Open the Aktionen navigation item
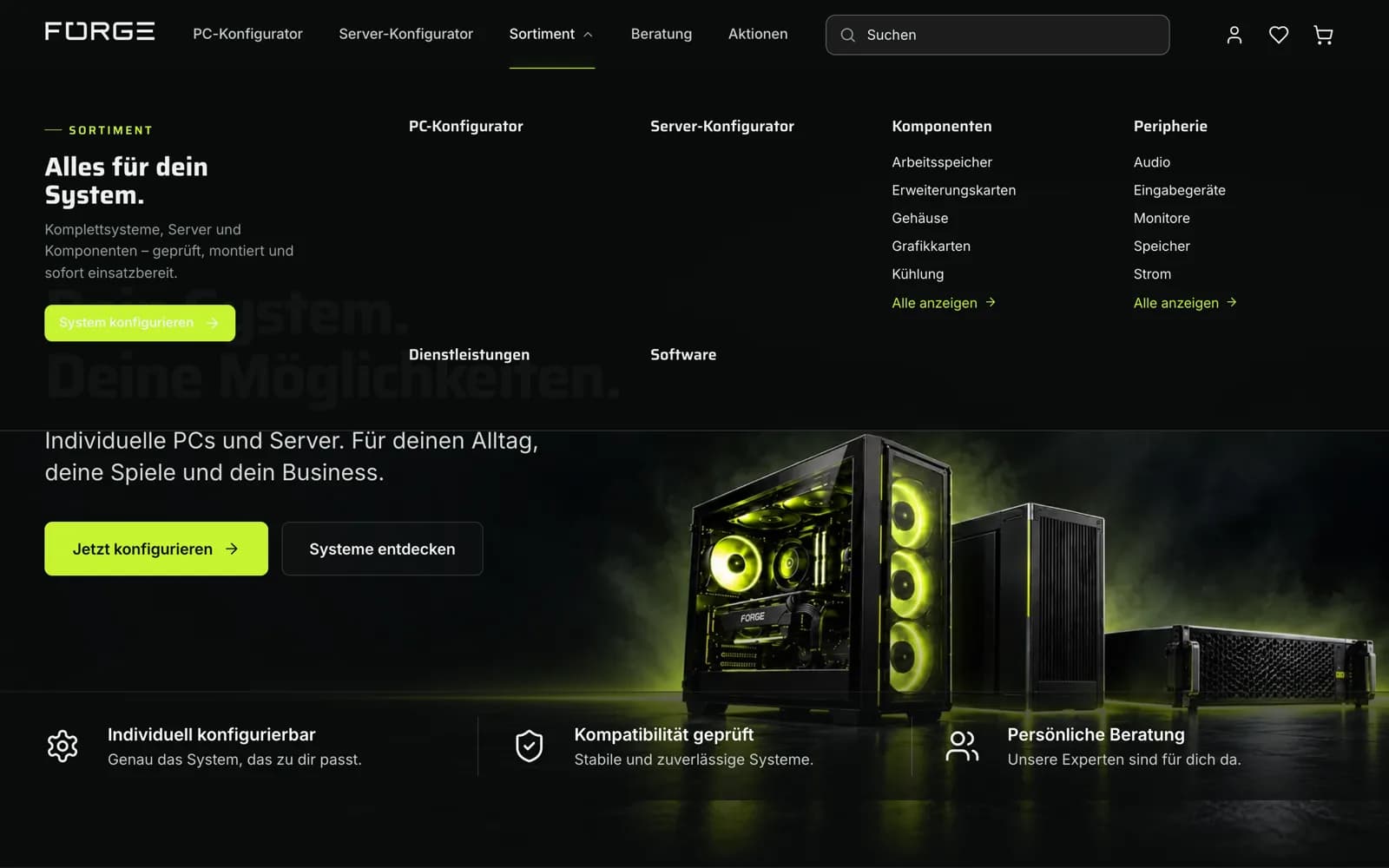The width and height of the screenshot is (1389, 868). 758,34
